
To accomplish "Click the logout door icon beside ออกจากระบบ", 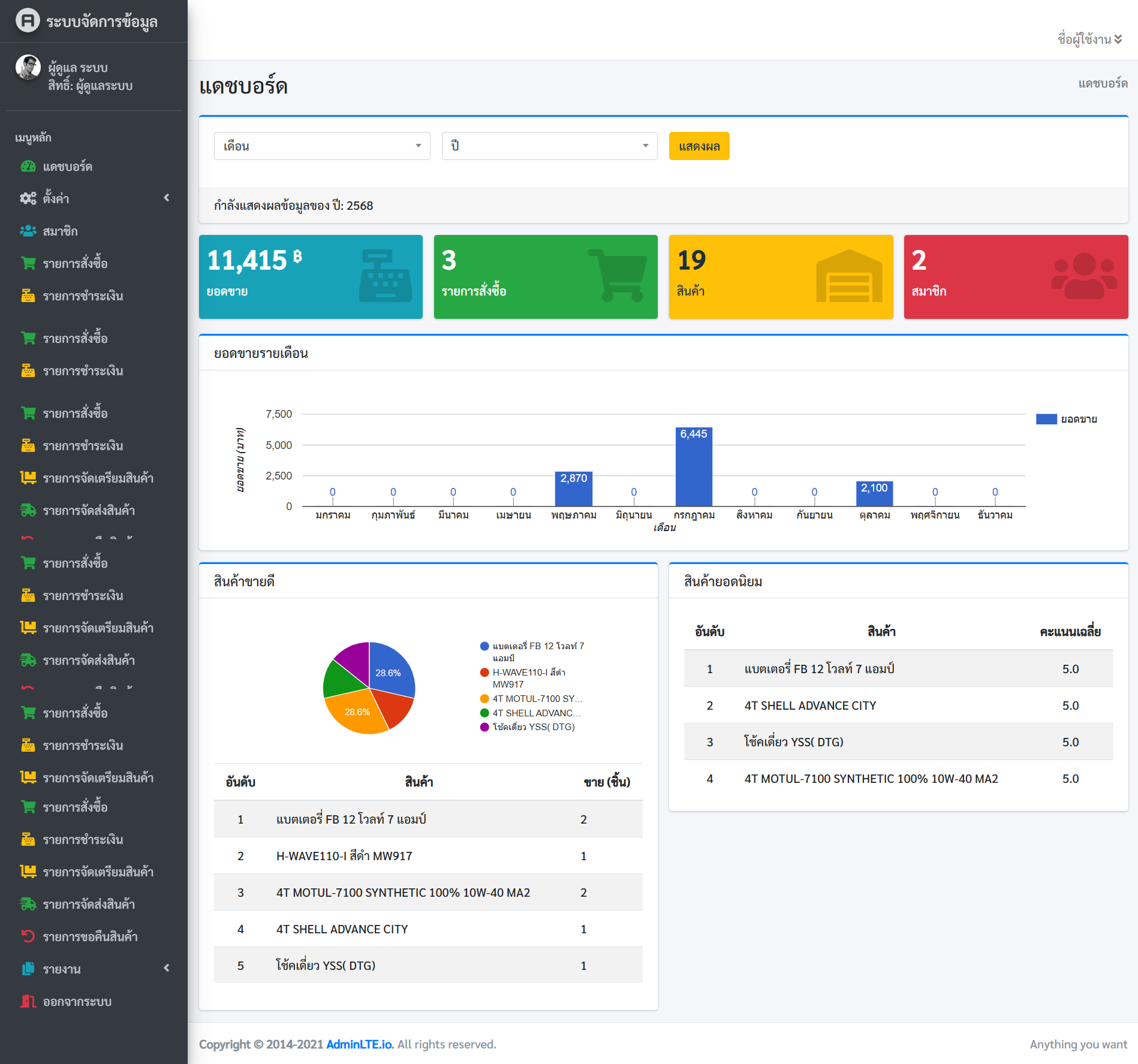I will point(28,1001).
